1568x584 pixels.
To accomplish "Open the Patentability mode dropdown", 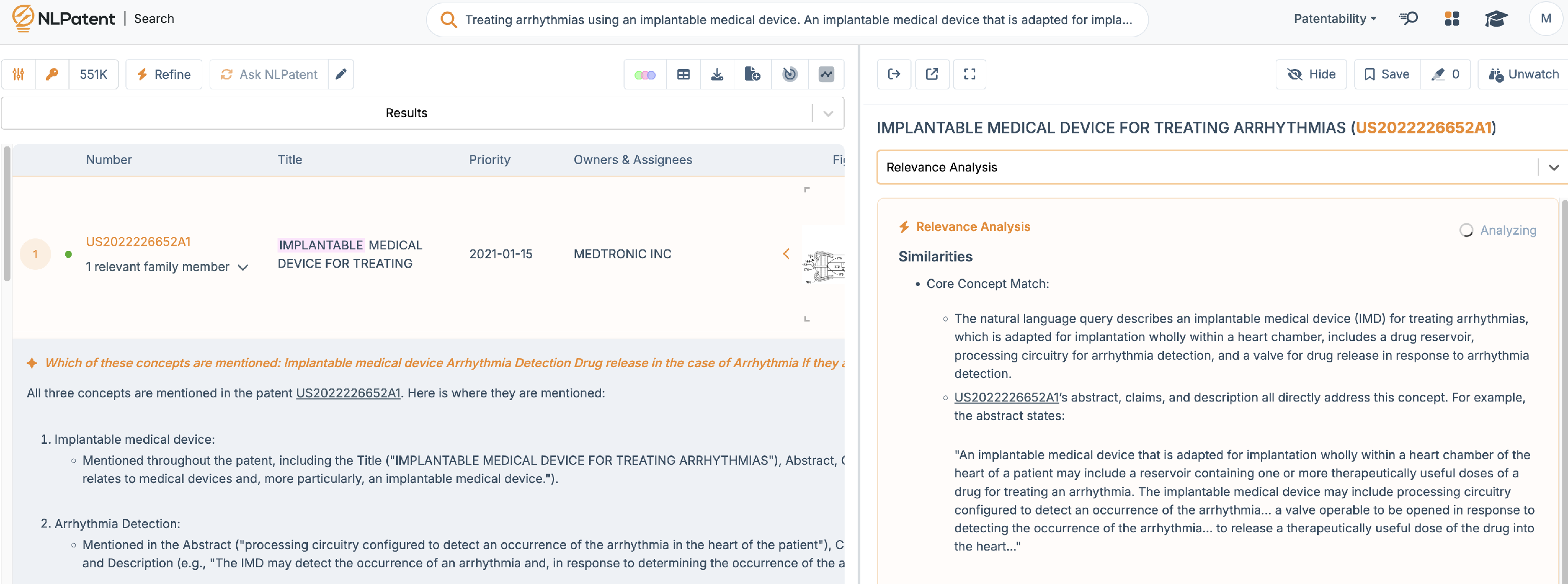I will tap(1334, 19).
